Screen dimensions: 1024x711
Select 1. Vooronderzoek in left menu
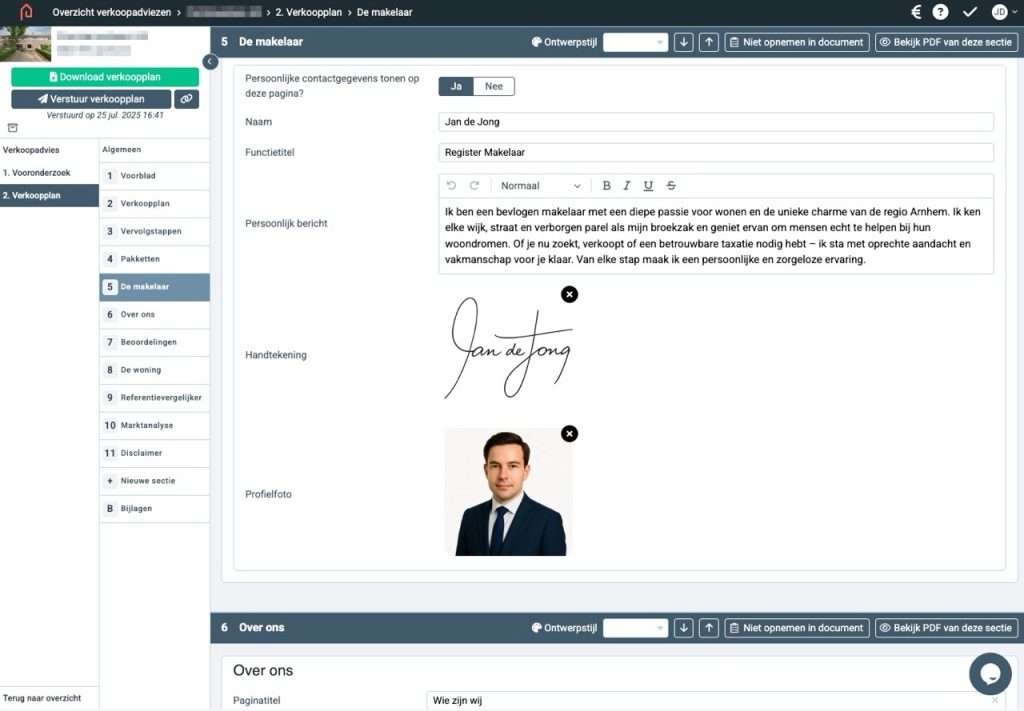[49, 173]
